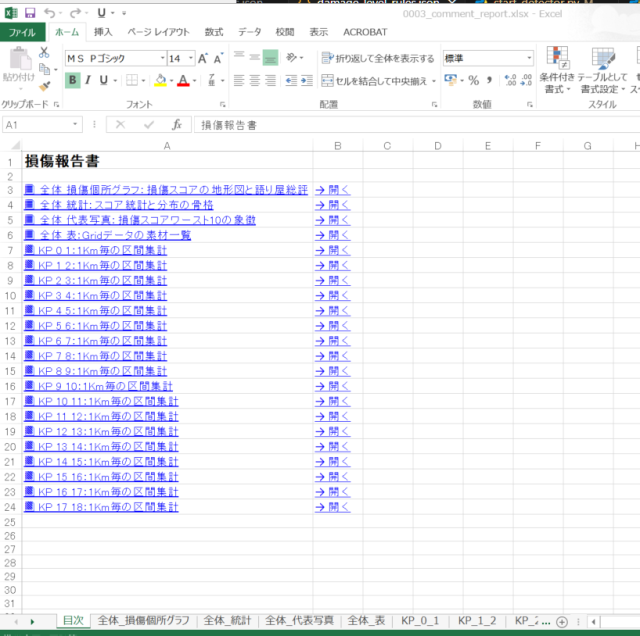
Task: Click the decrease indent icon
Action: point(291,80)
